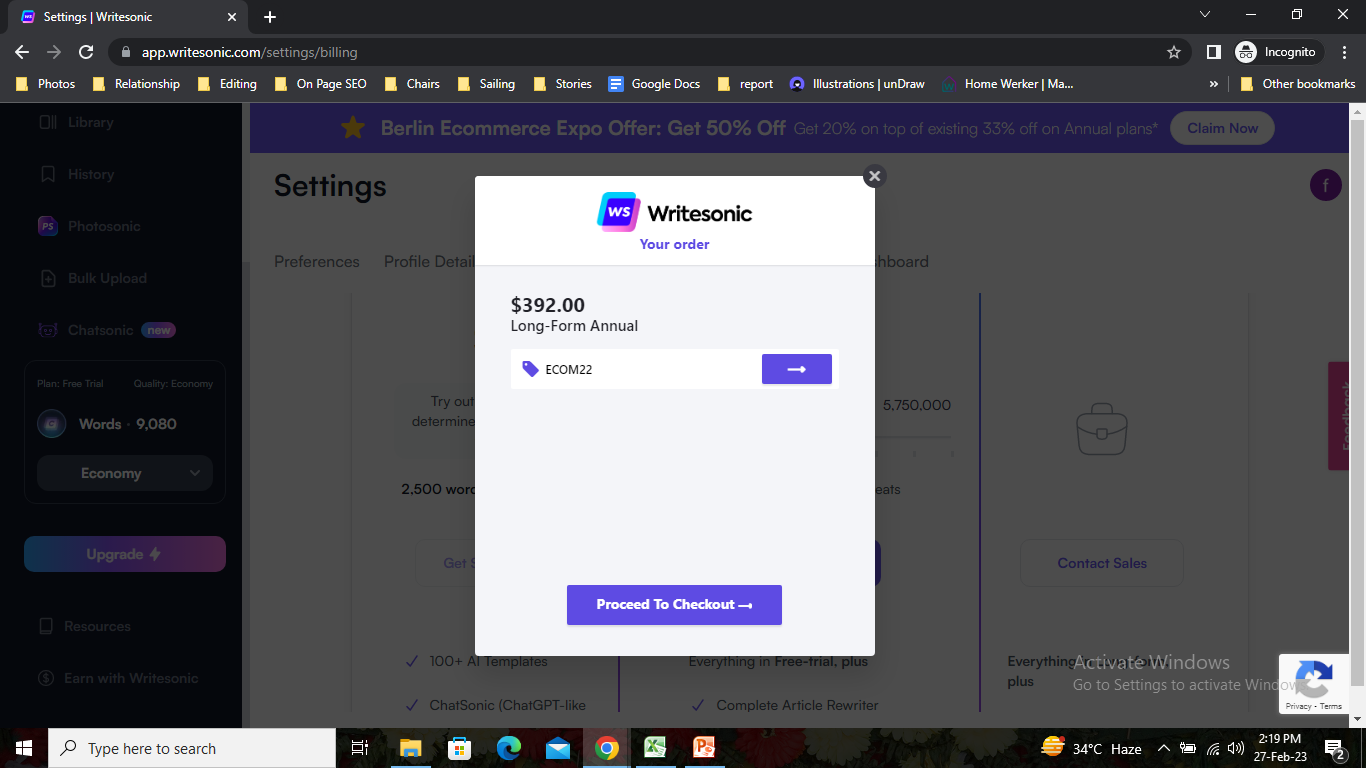
Task: Click the taskbar search box
Action: click(x=192, y=748)
